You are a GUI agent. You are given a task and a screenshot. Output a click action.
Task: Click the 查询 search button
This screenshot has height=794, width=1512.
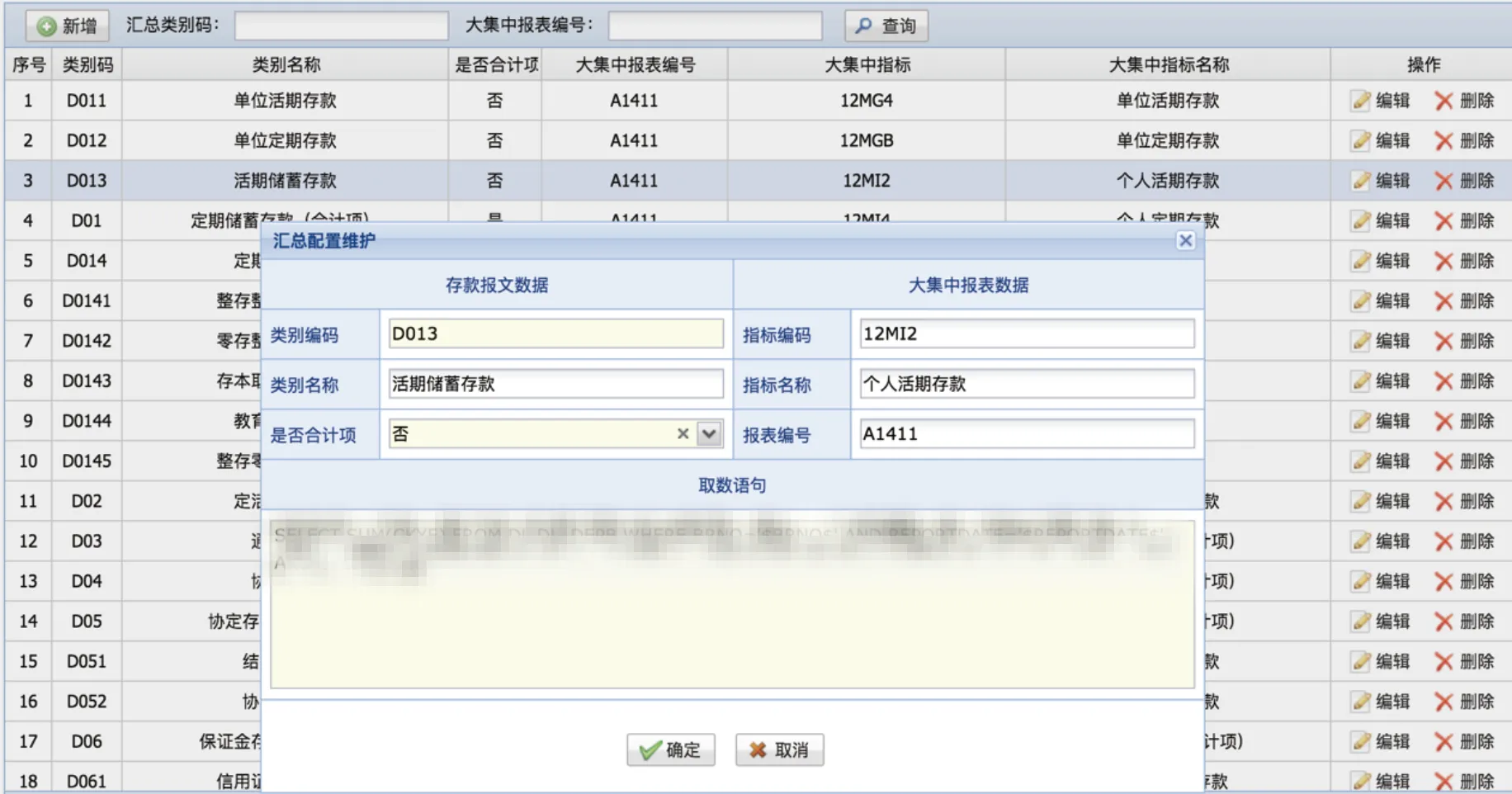click(886, 26)
